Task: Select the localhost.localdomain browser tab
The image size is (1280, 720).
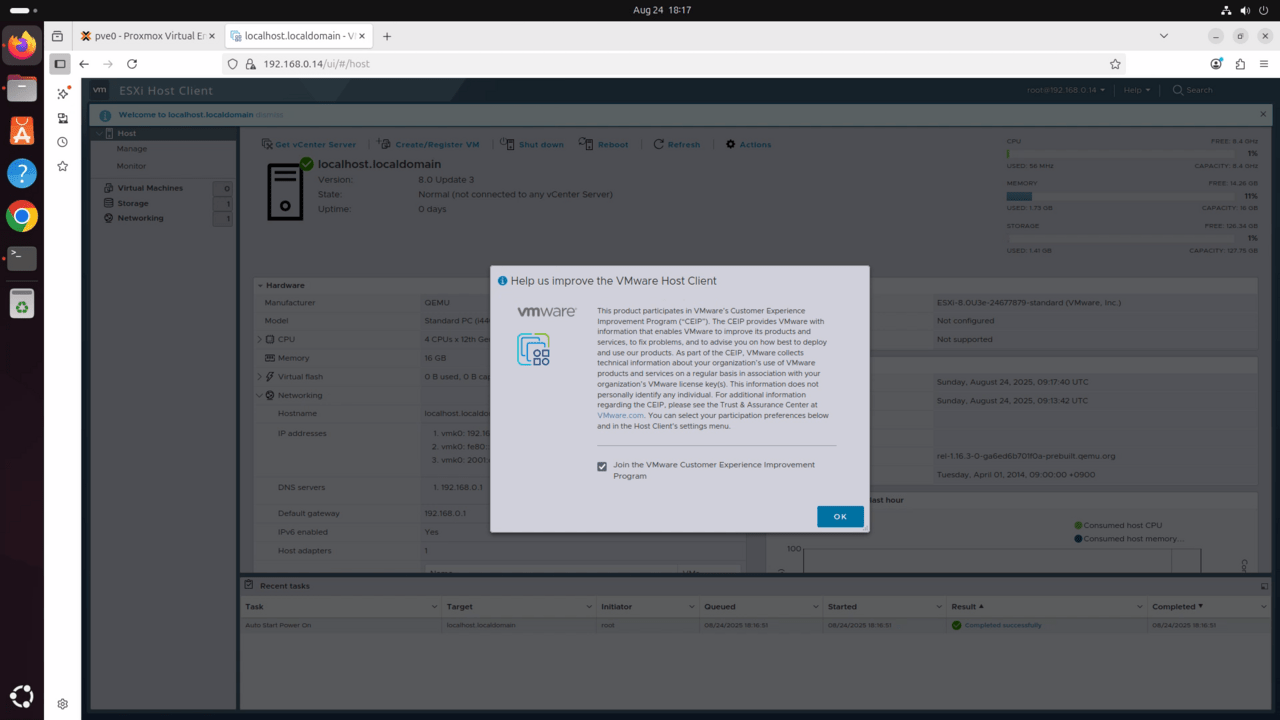Action: tap(297, 36)
